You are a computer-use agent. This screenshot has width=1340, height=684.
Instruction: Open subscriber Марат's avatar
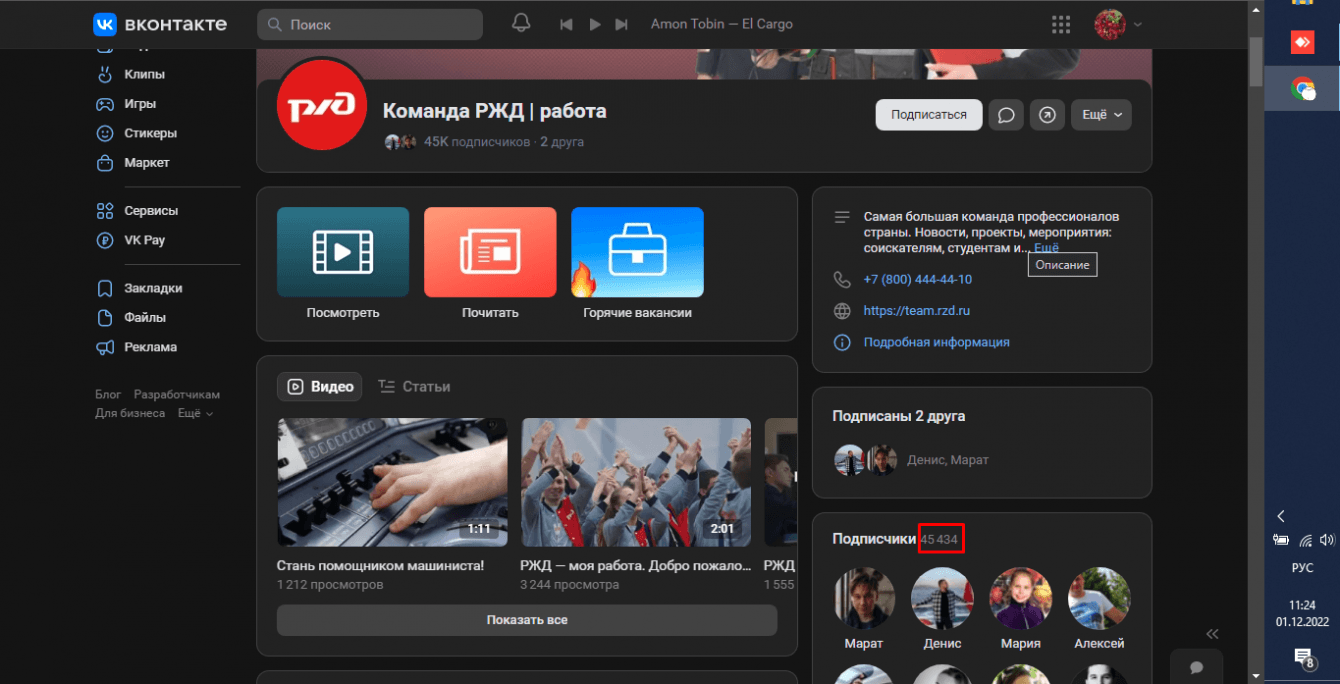[864, 598]
